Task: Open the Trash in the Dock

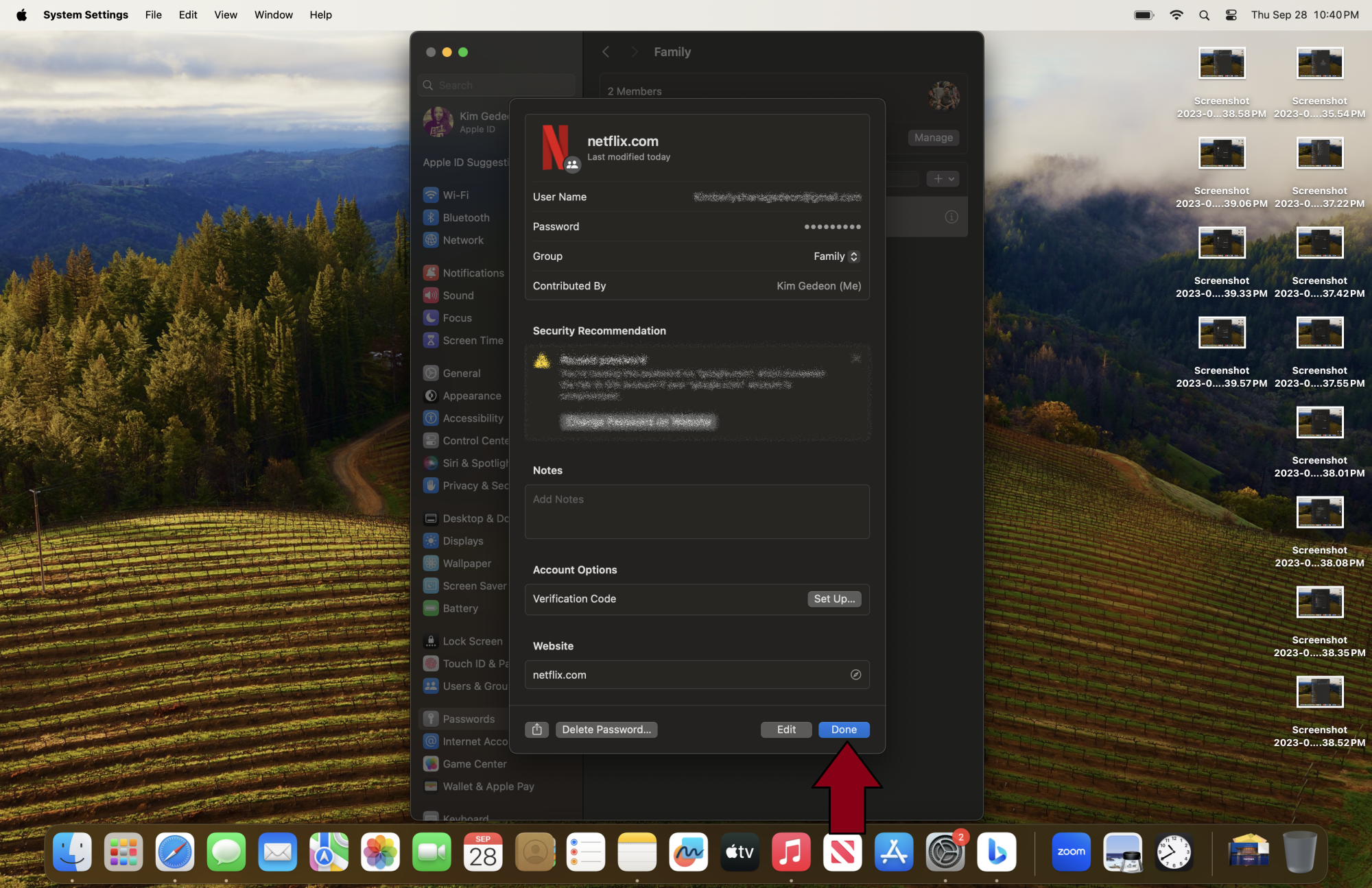Action: pos(1300,852)
